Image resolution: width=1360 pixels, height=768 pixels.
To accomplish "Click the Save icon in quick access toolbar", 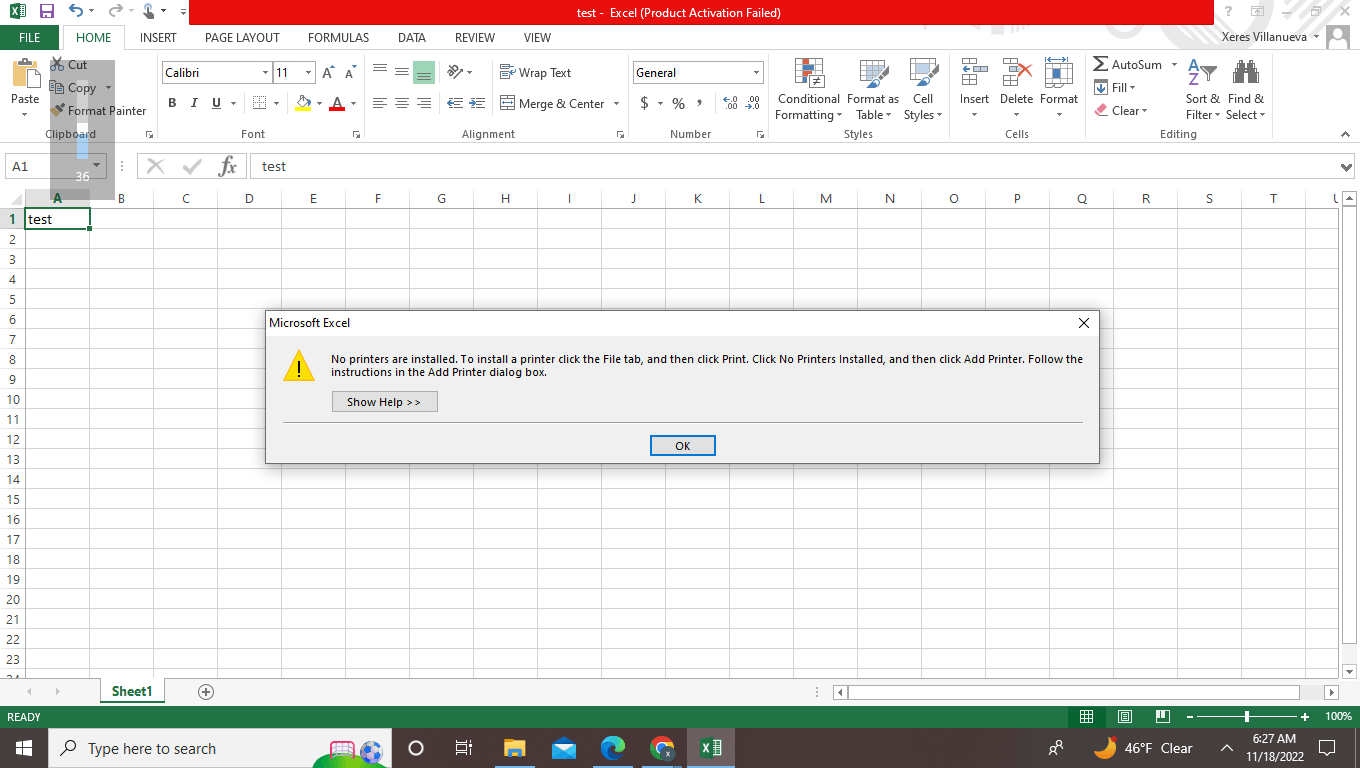I will pos(46,12).
